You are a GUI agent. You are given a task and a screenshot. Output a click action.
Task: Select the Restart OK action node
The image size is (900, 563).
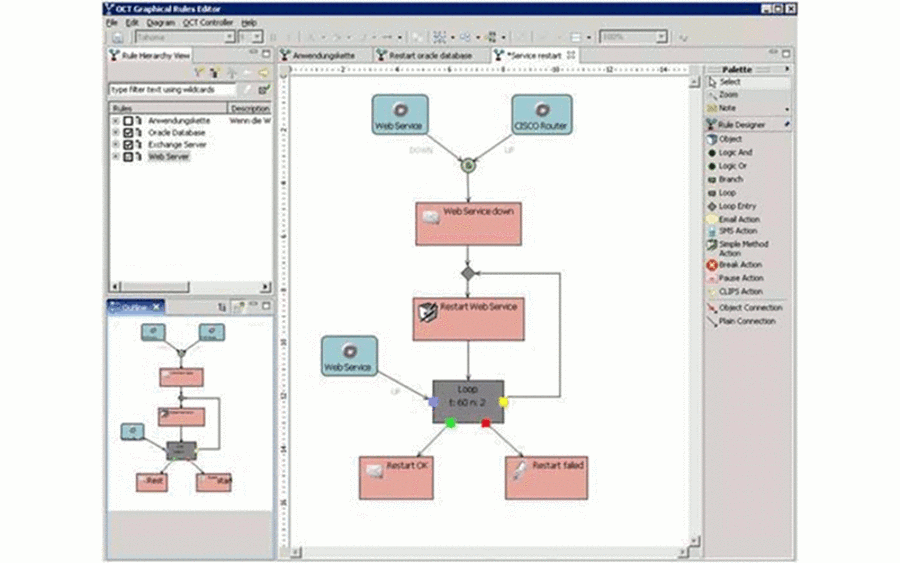[396, 477]
